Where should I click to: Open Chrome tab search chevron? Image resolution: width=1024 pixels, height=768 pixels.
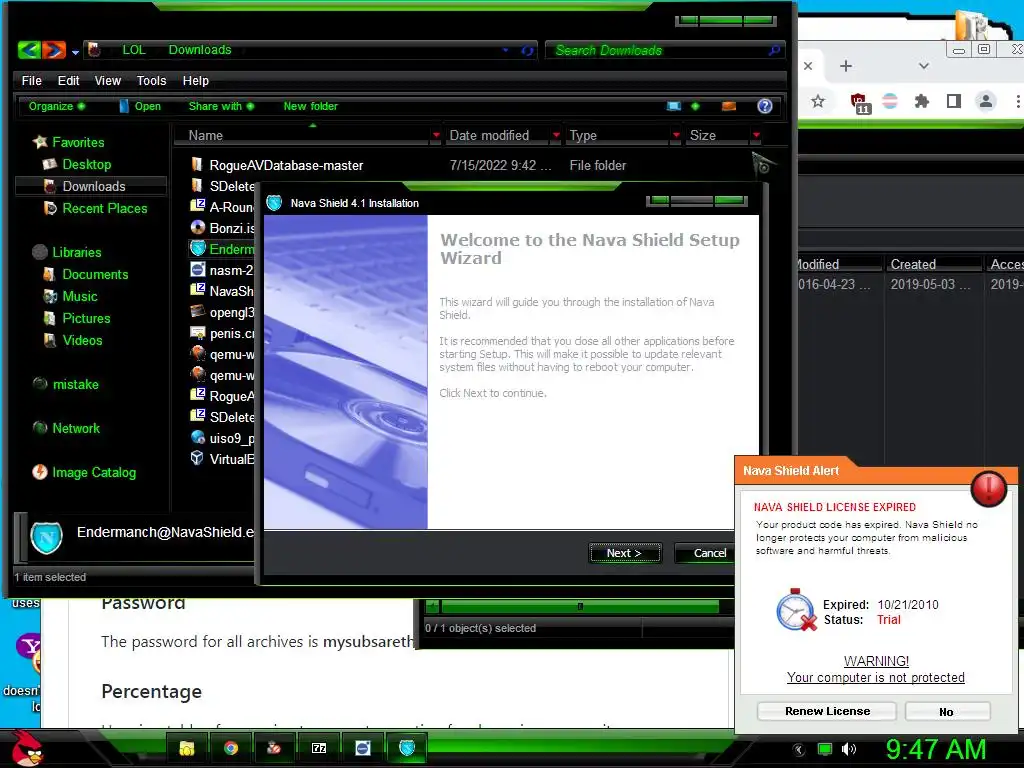tap(923, 66)
